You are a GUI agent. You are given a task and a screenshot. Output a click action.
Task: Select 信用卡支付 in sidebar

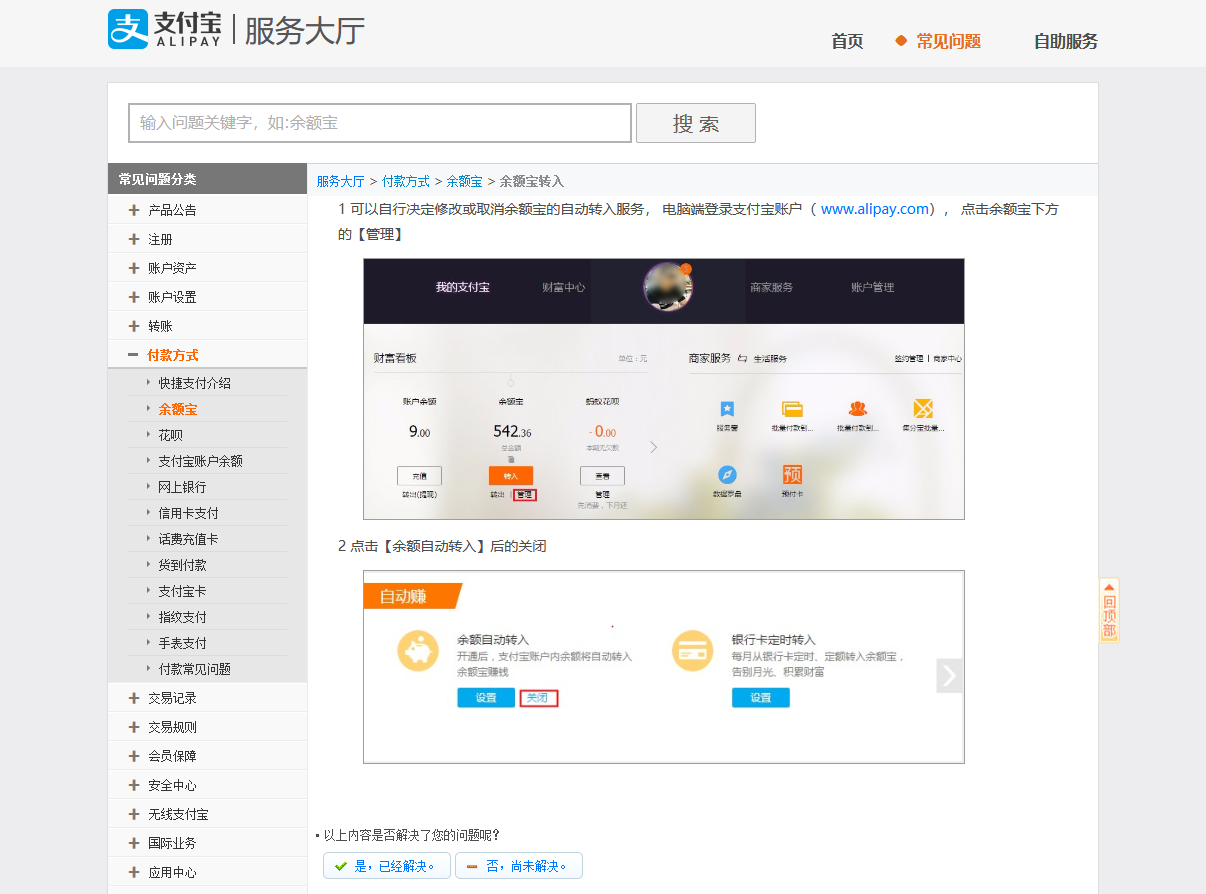pyautogui.click(x=188, y=513)
